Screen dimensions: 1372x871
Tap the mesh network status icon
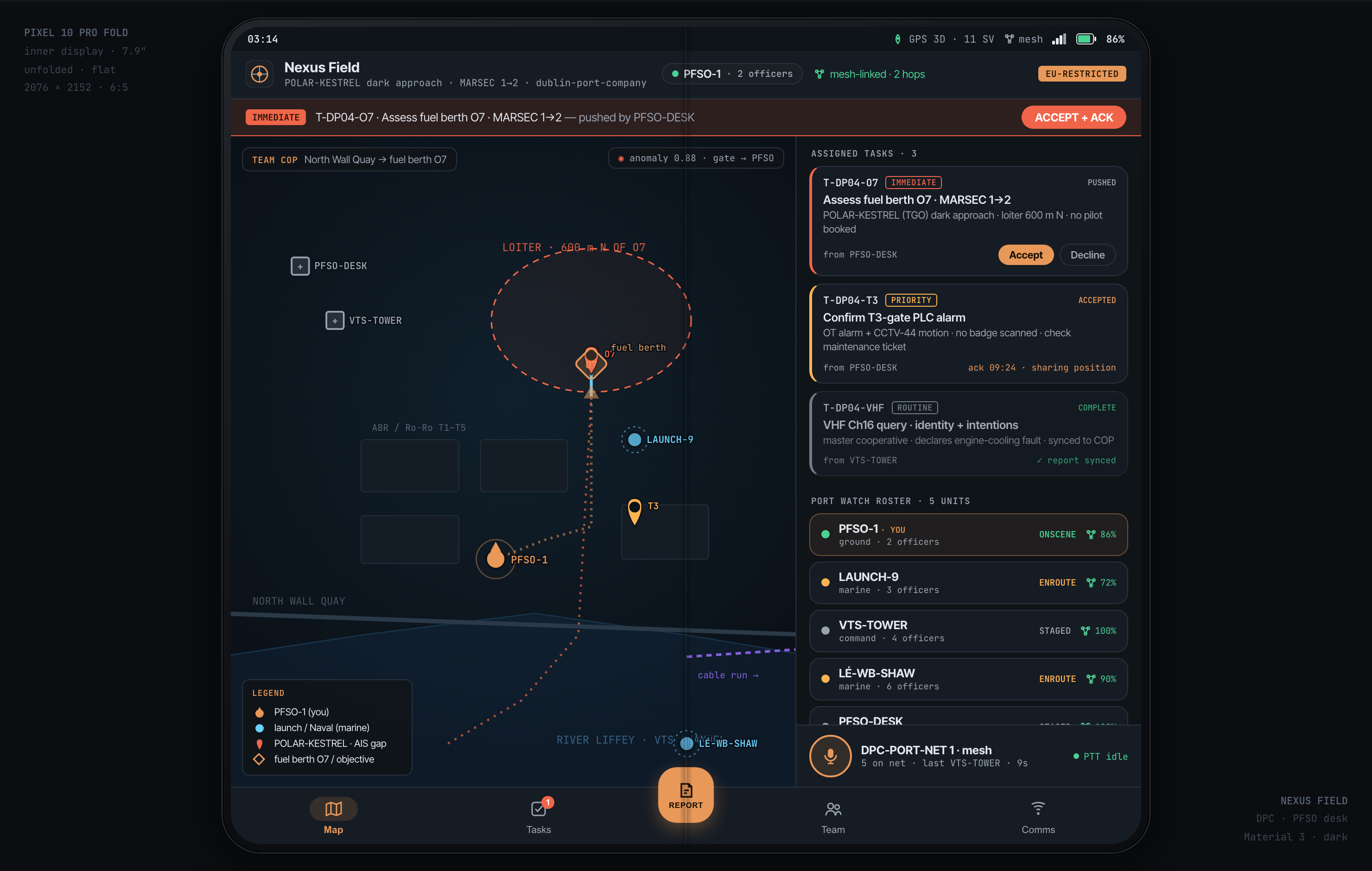coord(1009,39)
